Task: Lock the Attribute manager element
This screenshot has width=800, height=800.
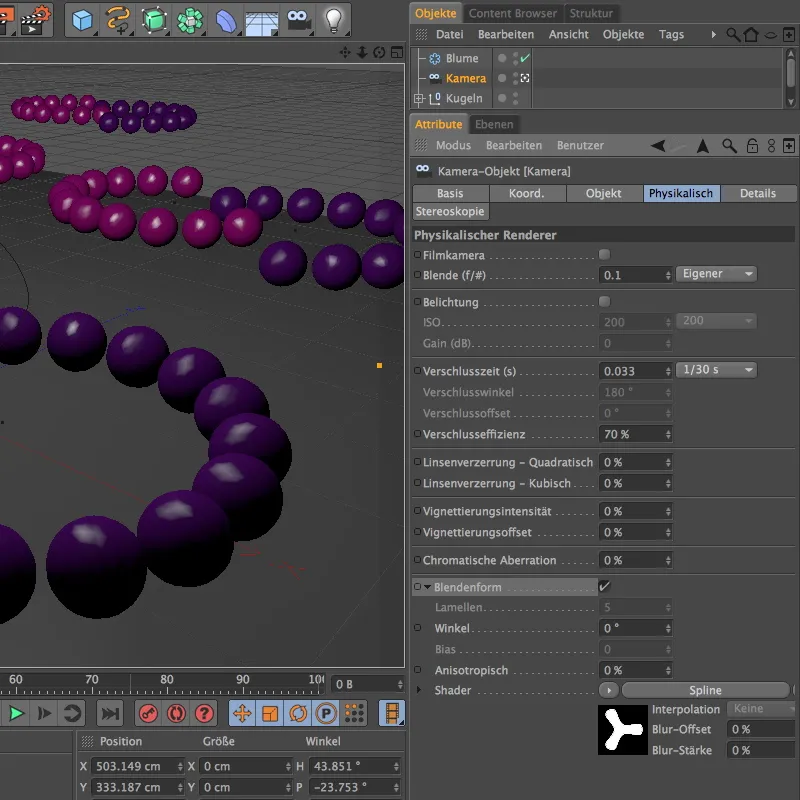Action: coord(752,146)
